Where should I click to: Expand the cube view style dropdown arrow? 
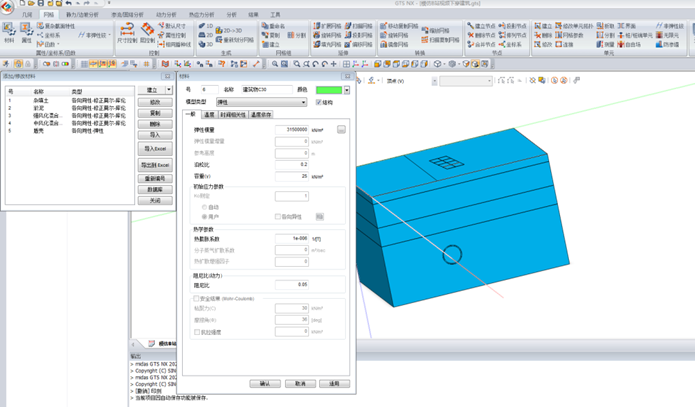pos(445,64)
